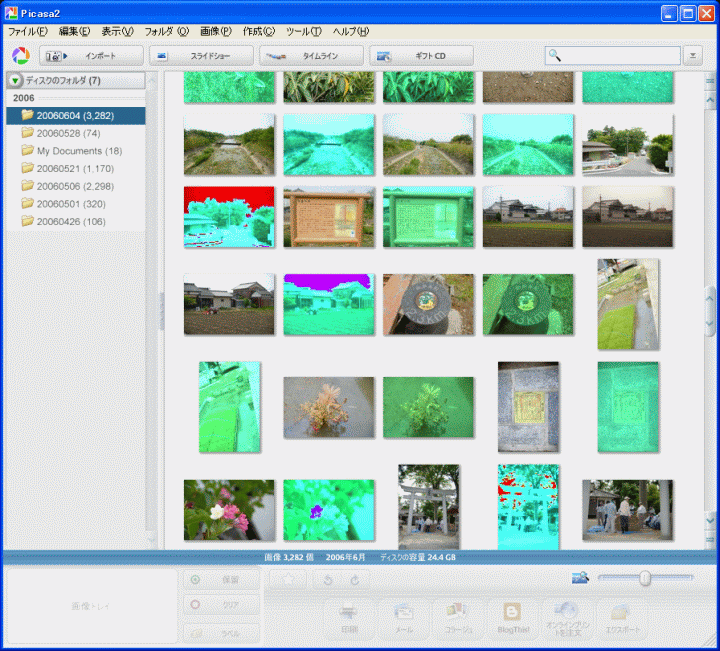Start slideshow with スライドショー button
Viewport: 720px width, 651px height.
pos(201,56)
